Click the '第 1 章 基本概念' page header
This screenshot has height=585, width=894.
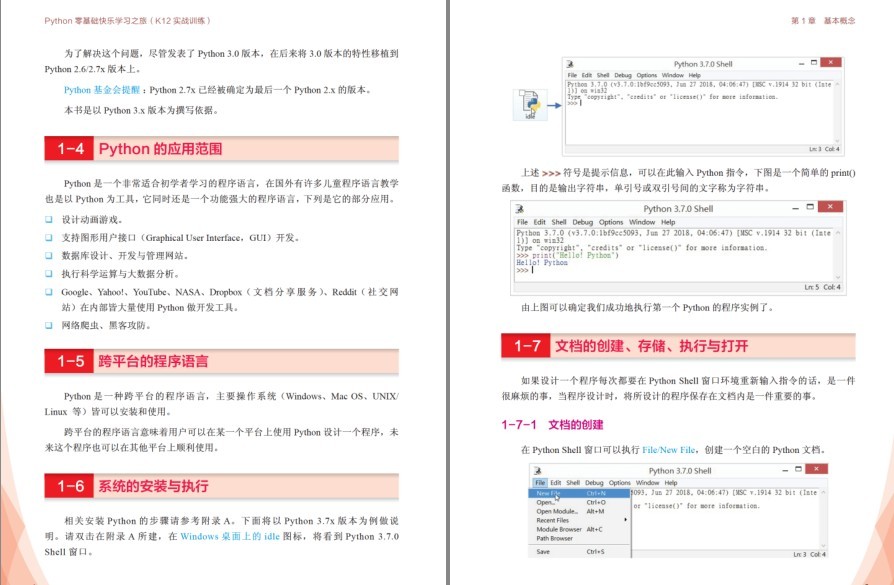tap(823, 21)
